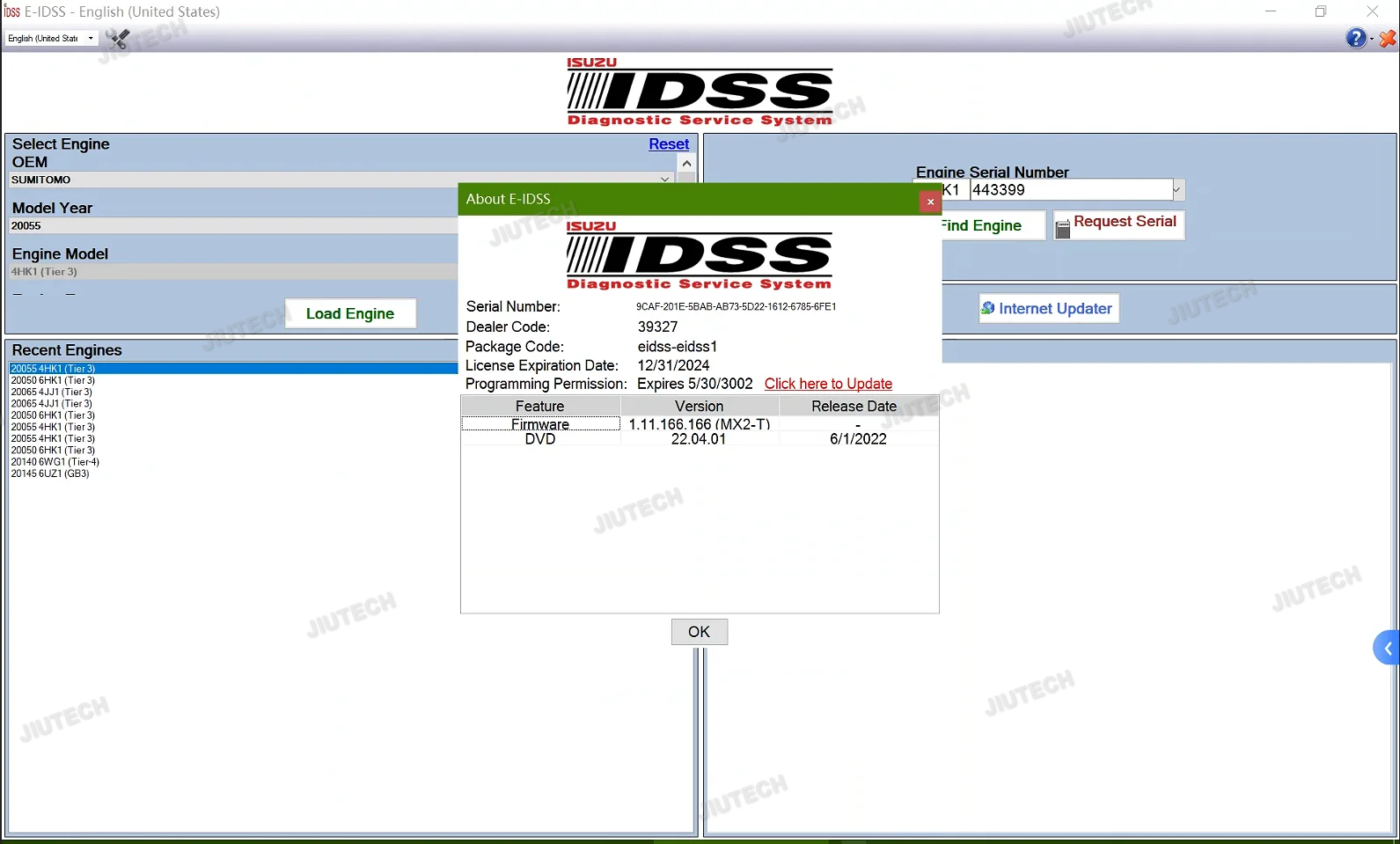This screenshot has width=1400, height=844.
Task: Click the Dealer Code value 39327
Action: point(658,327)
